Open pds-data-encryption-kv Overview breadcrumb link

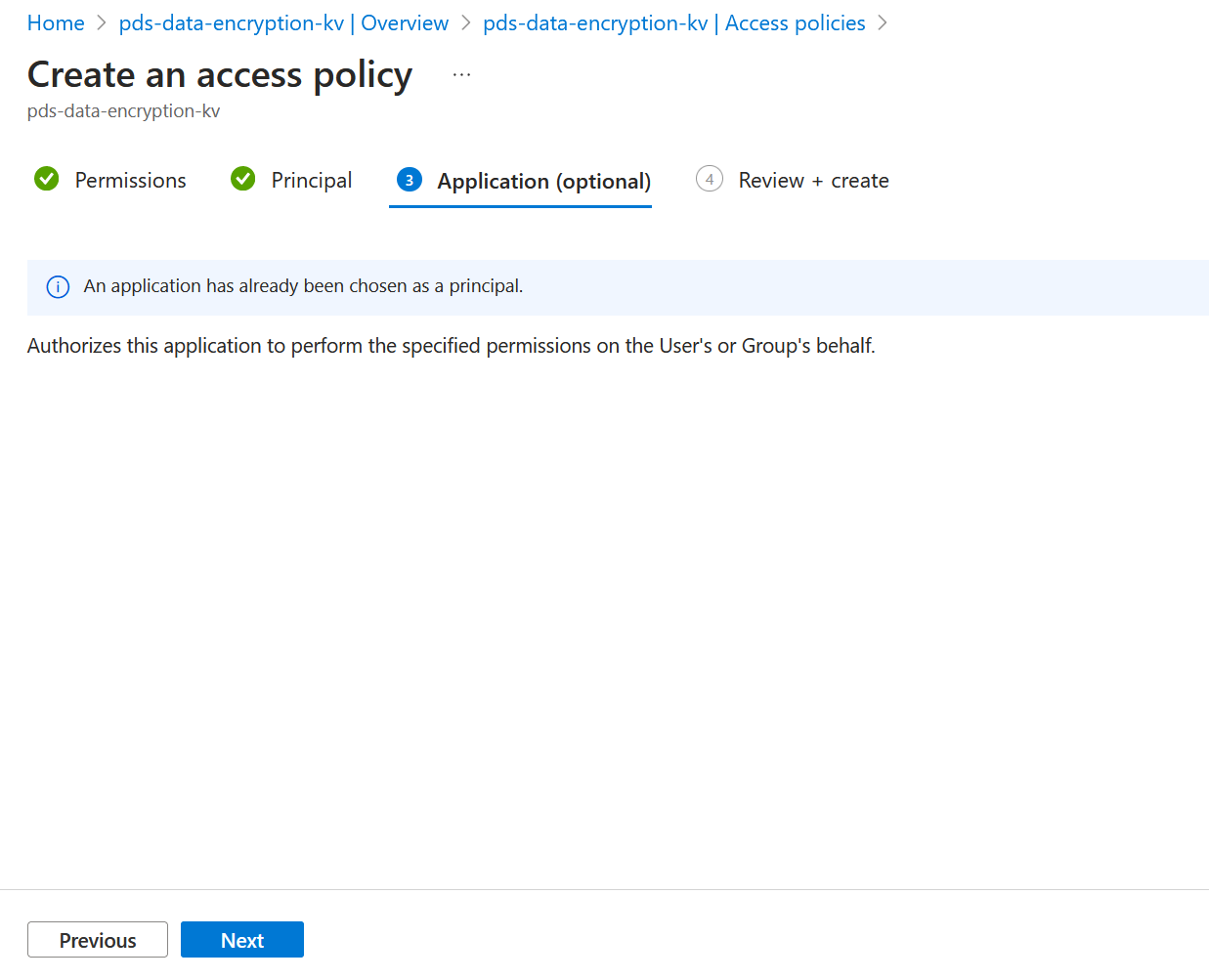pos(283,22)
